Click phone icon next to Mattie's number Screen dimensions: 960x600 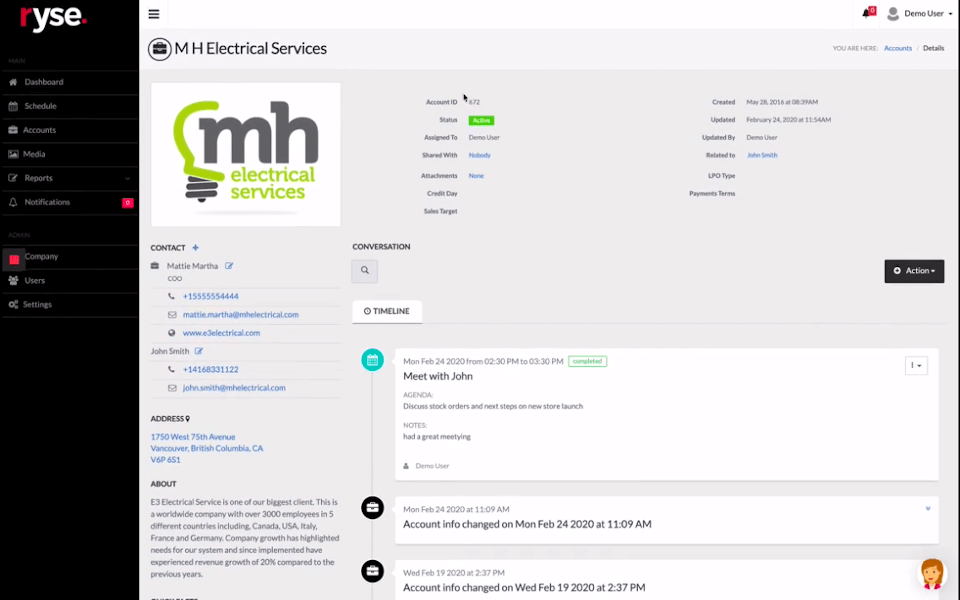pos(171,296)
